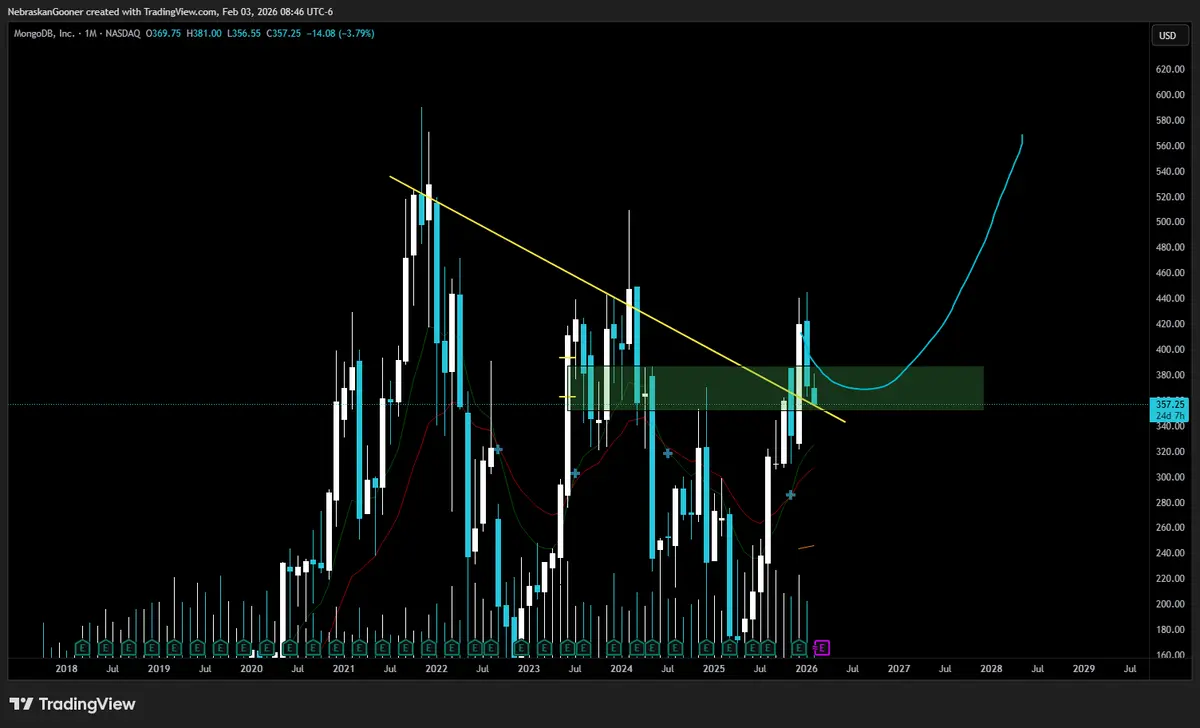Click the 160.00 price axis label
The width and height of the screenshot is (1200, 728).
(x=1170, y=655)
